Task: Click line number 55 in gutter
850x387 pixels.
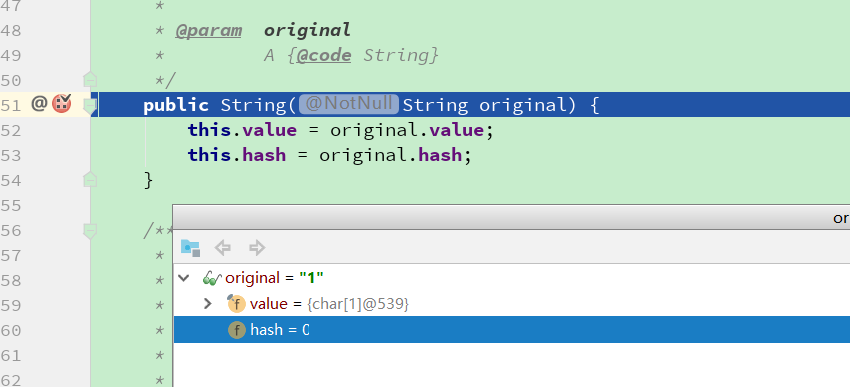Action: [10, 205]
